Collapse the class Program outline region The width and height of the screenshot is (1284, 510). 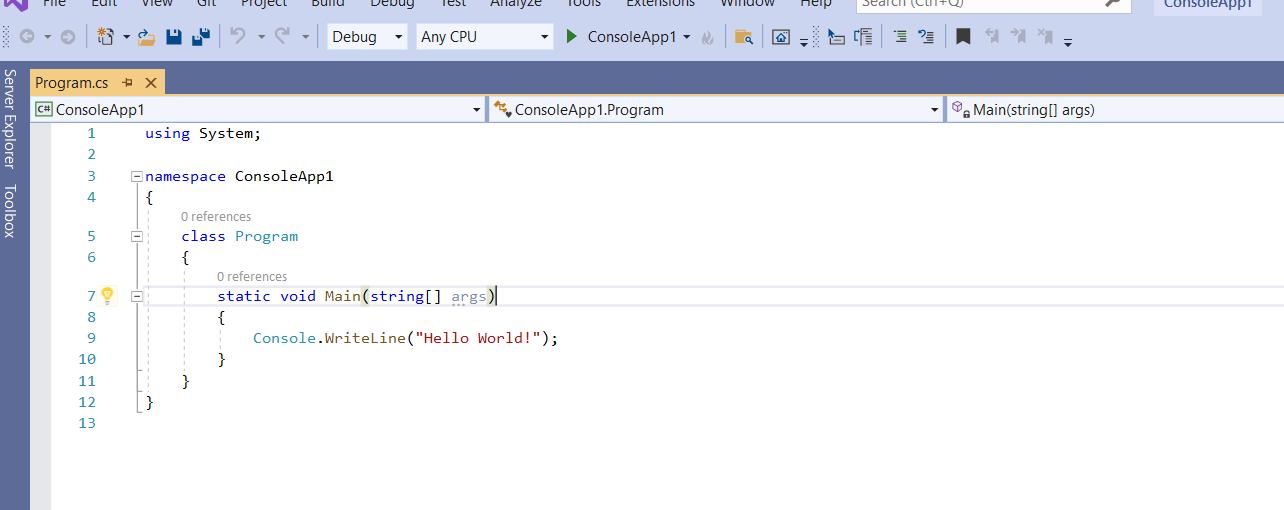pyautogui.click(x=136, y=237)
